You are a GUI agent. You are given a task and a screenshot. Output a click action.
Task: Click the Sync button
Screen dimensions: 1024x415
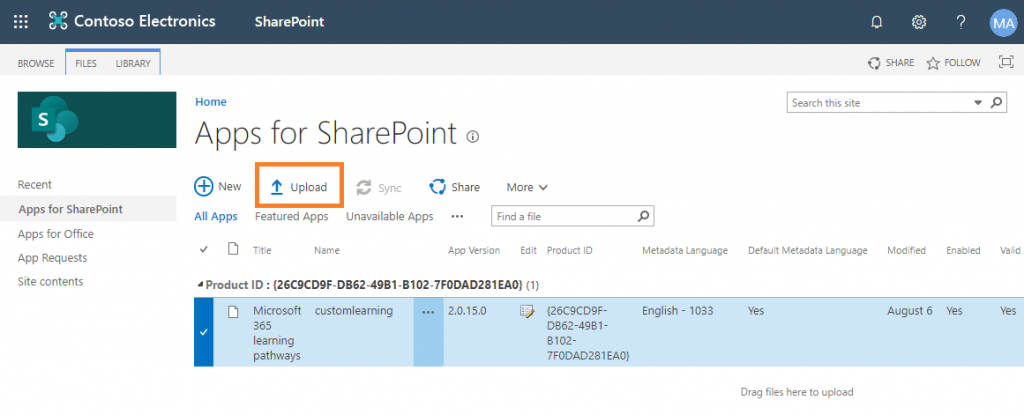click(x=379, y=188)
